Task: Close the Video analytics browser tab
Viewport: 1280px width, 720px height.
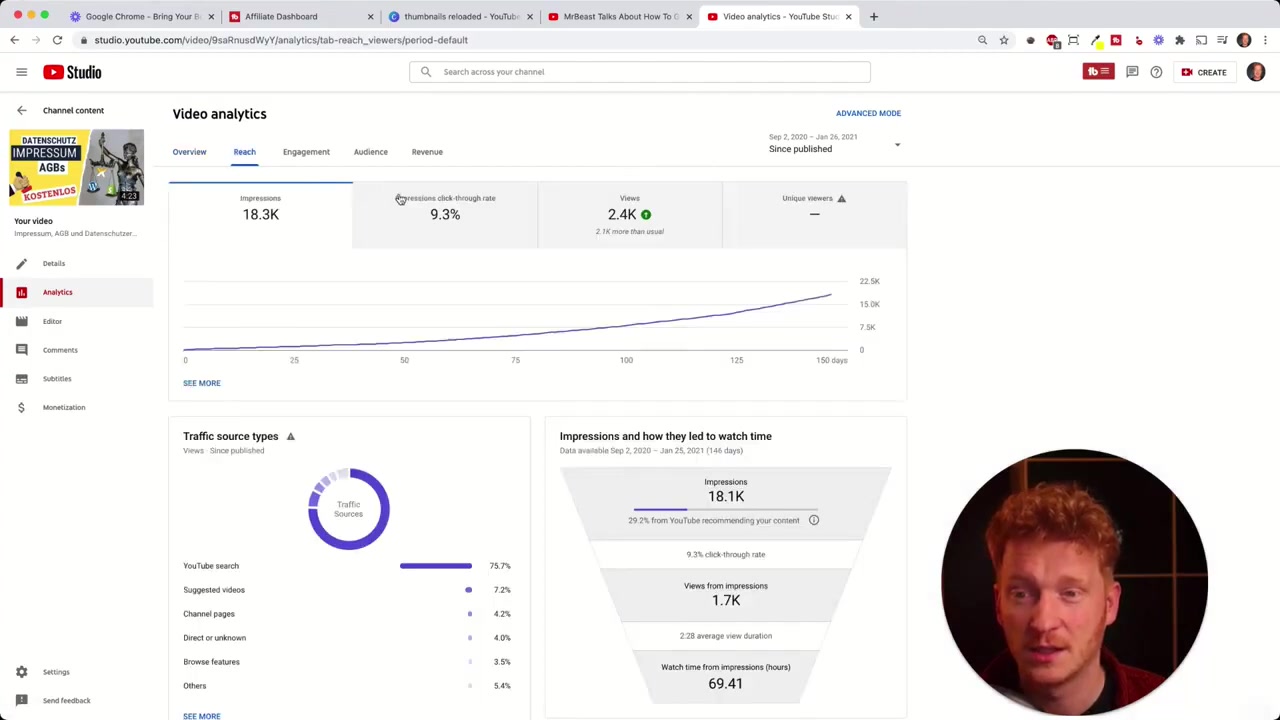Action: coord(848,16)
